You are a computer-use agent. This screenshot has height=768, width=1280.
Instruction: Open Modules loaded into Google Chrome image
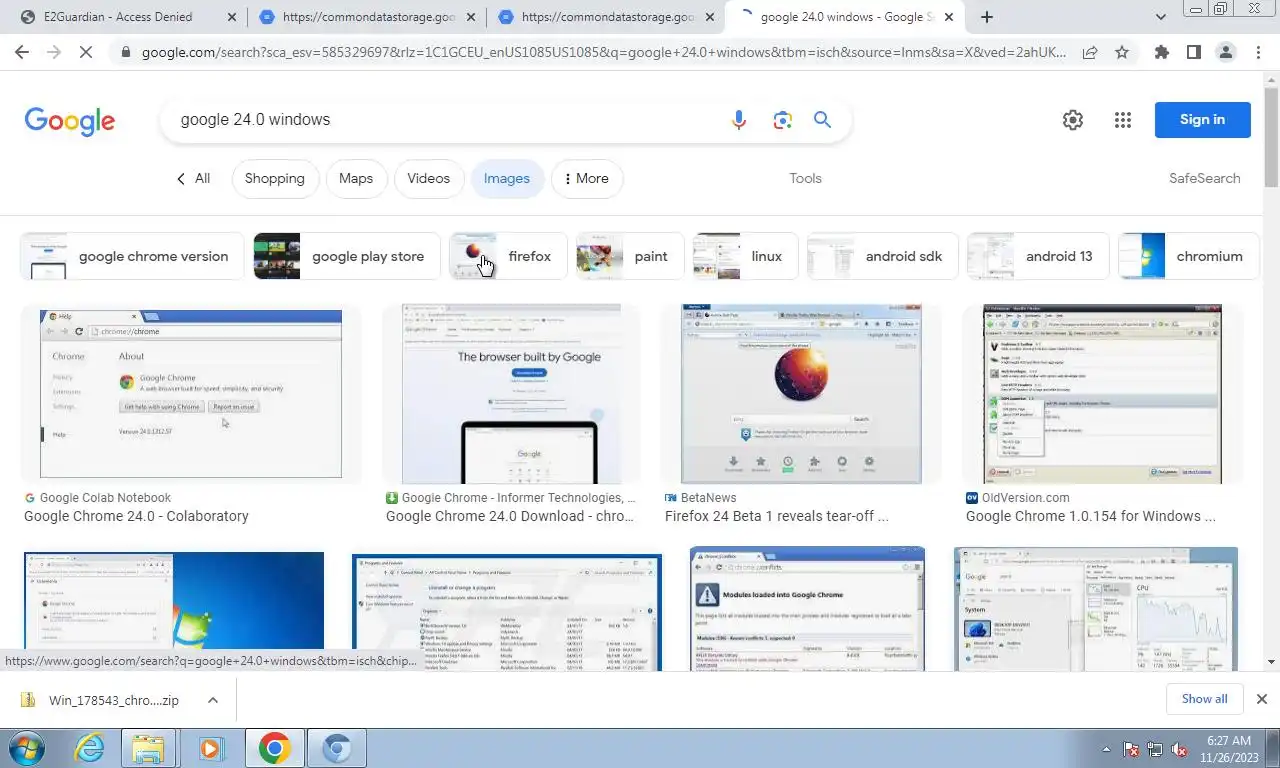[x=807, y=608]
